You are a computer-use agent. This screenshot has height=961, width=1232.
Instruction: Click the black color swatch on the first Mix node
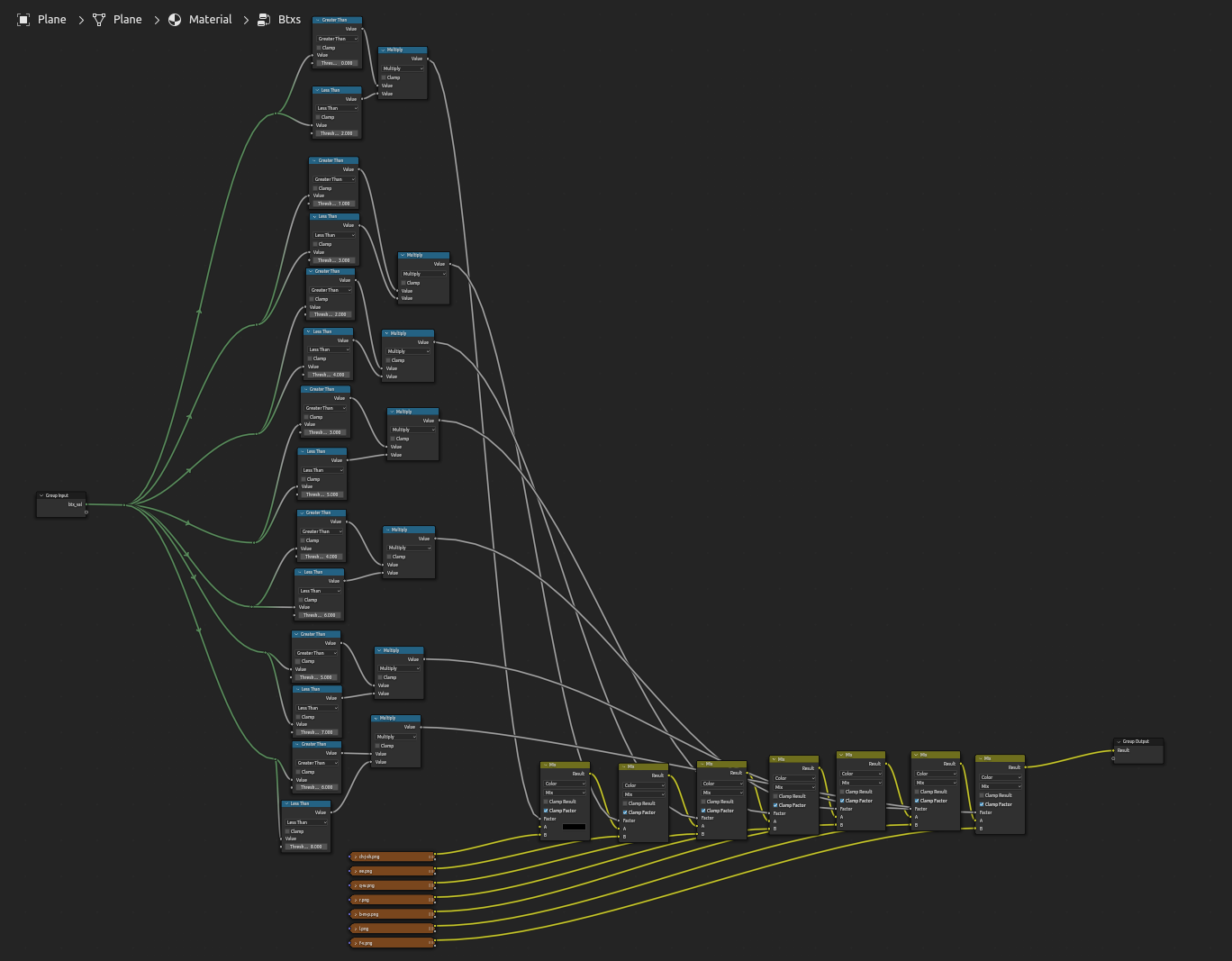point(574,827)
